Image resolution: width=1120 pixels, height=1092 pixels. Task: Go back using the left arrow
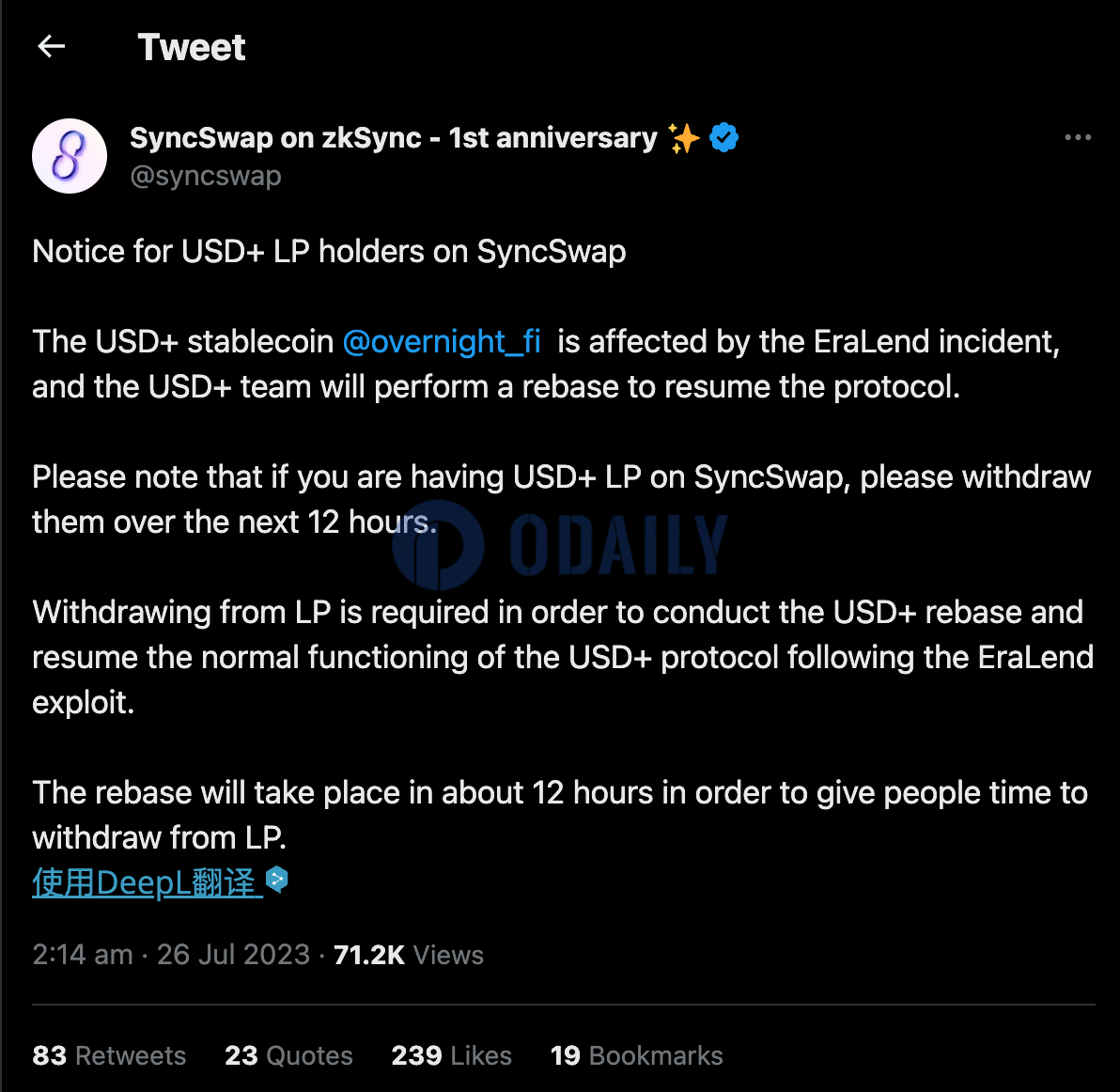tap(51, 46)
